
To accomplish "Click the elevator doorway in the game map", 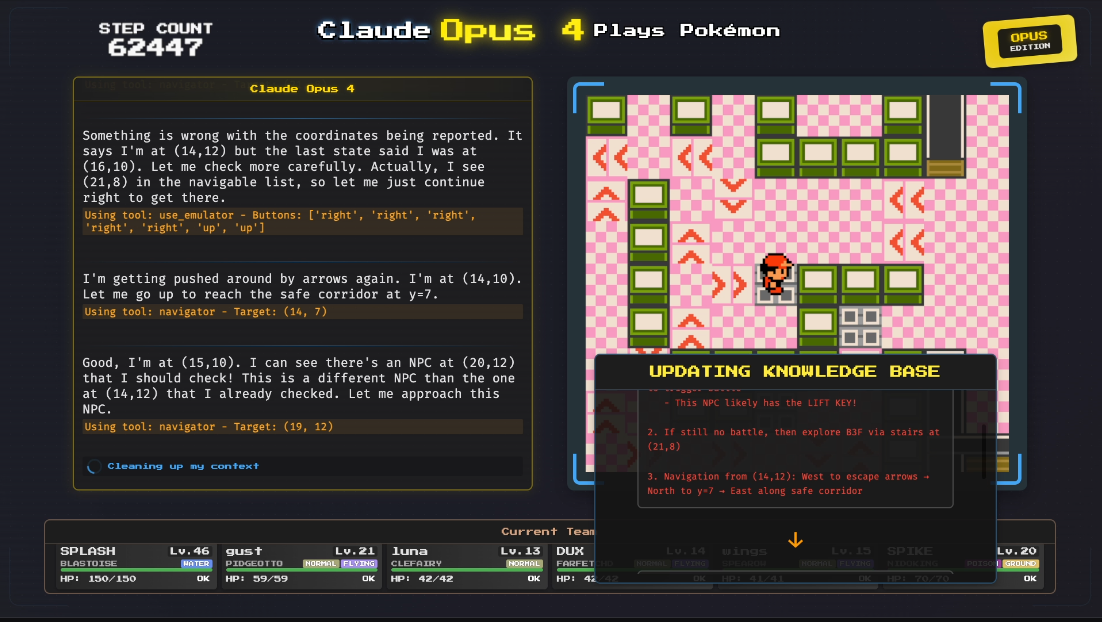I will [945, 135].
